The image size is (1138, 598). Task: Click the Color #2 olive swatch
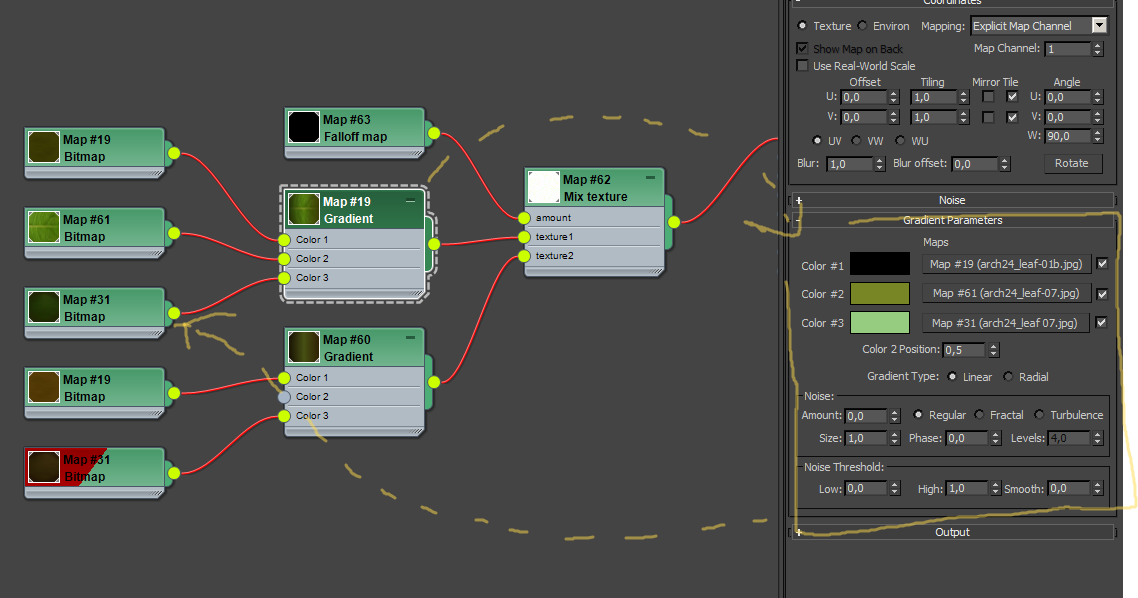pyautogui.click(x=880, y=293)
